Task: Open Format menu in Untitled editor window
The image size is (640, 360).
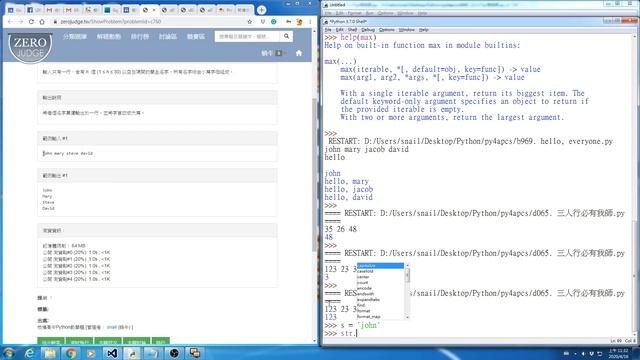Action: pyautogui.click(x=354, y=13)
